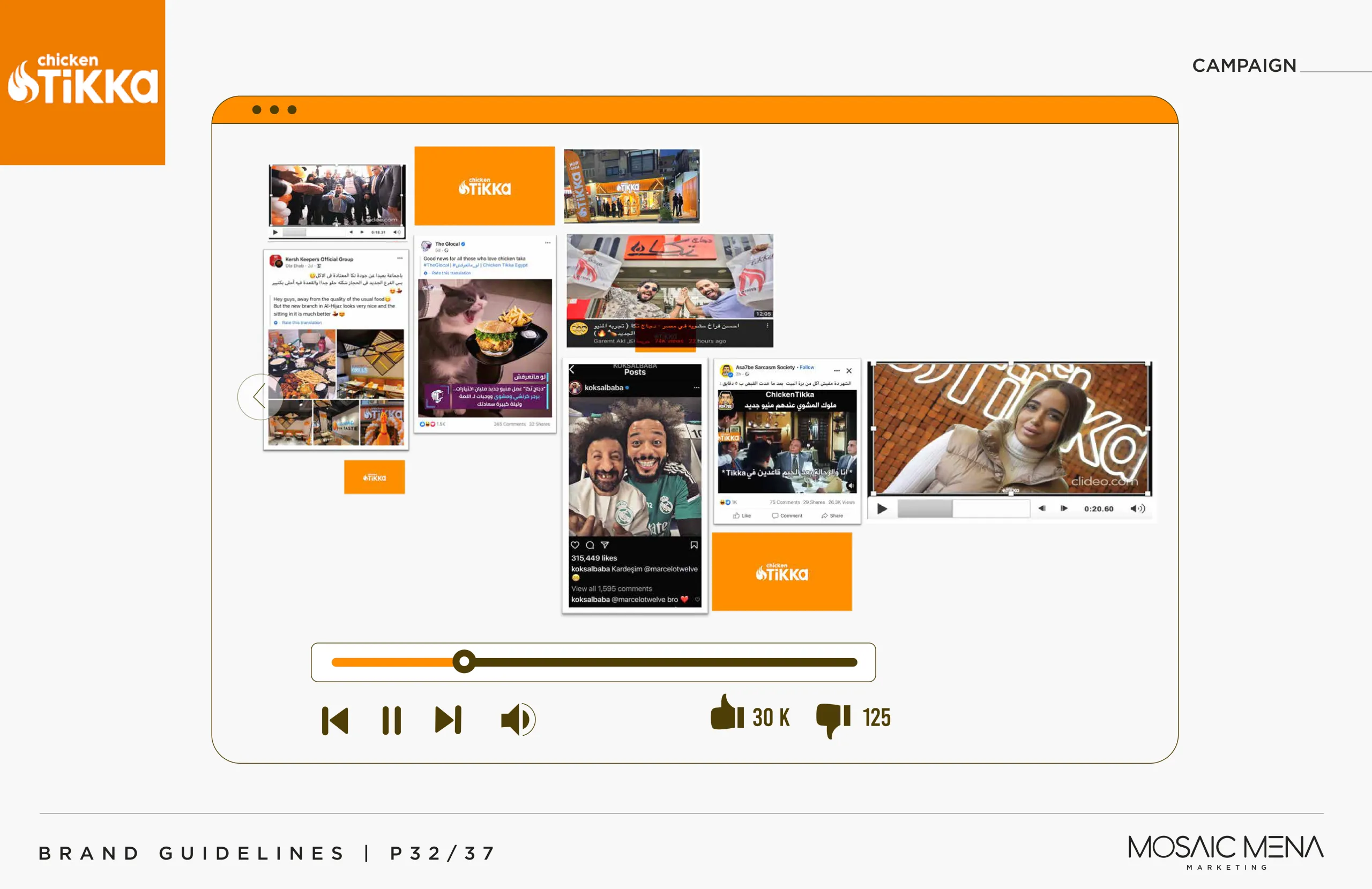The image size is (1372, 889).
Task: Open three-dot menu on Asa7be Sarcasm Society post
Action: coord(837,371)
